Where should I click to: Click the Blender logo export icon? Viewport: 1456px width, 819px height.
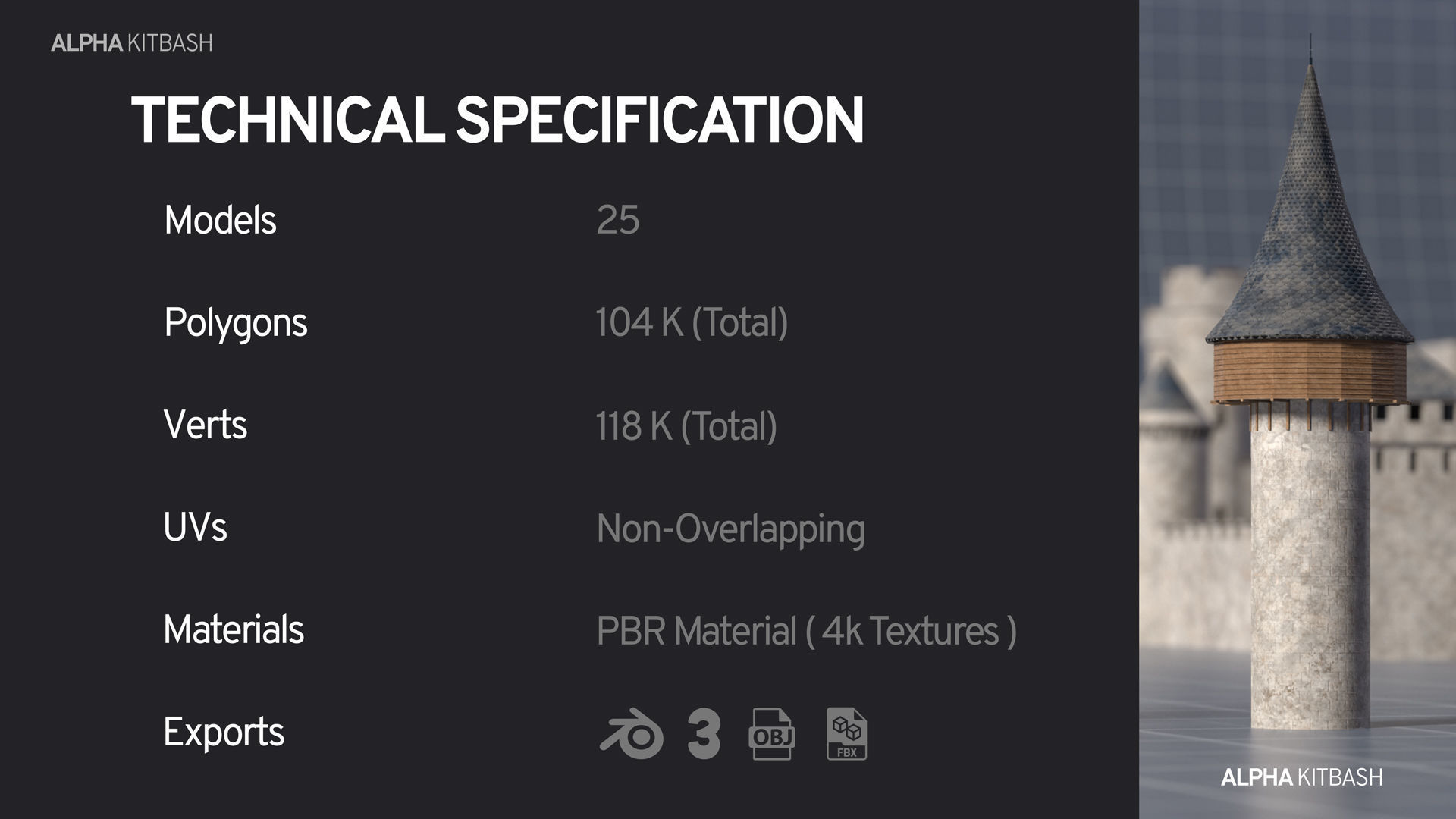pyautogui.click(x=631, y=734)
